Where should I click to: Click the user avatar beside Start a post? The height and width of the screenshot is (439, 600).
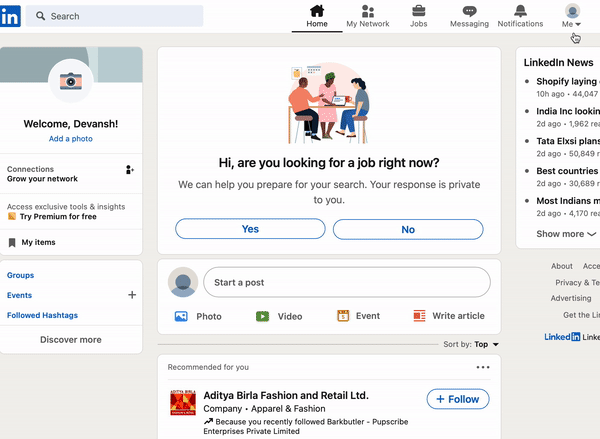pos(183,282)
